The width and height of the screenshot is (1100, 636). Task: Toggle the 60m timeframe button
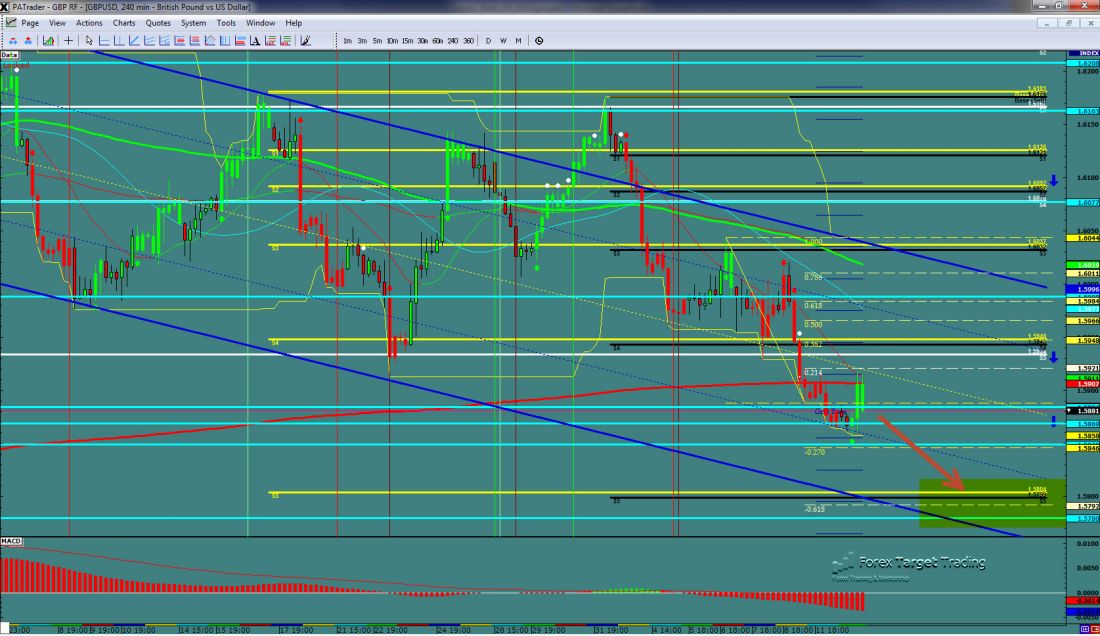(438, 41)
